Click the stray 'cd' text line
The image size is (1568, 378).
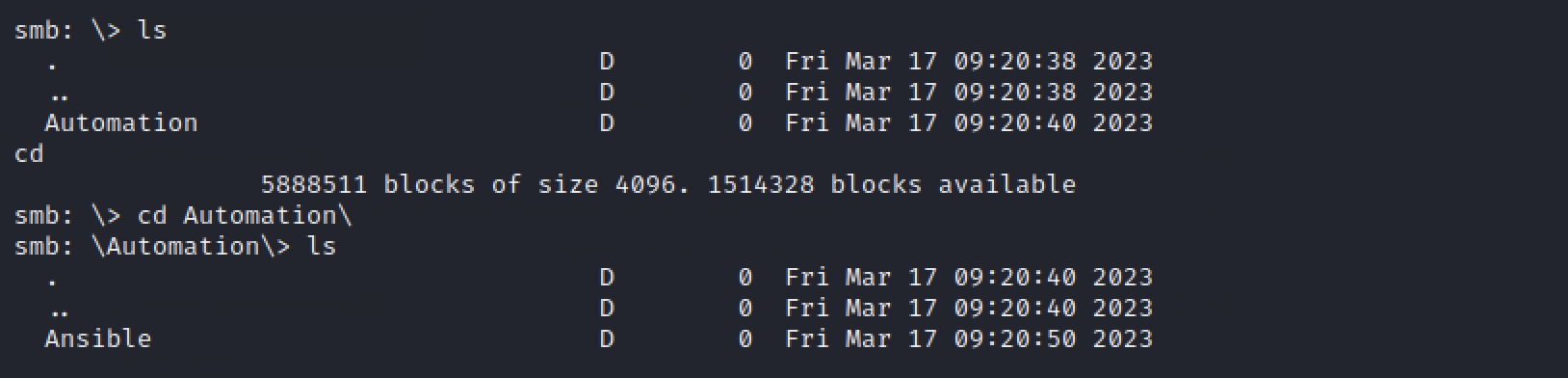point(29,153)
